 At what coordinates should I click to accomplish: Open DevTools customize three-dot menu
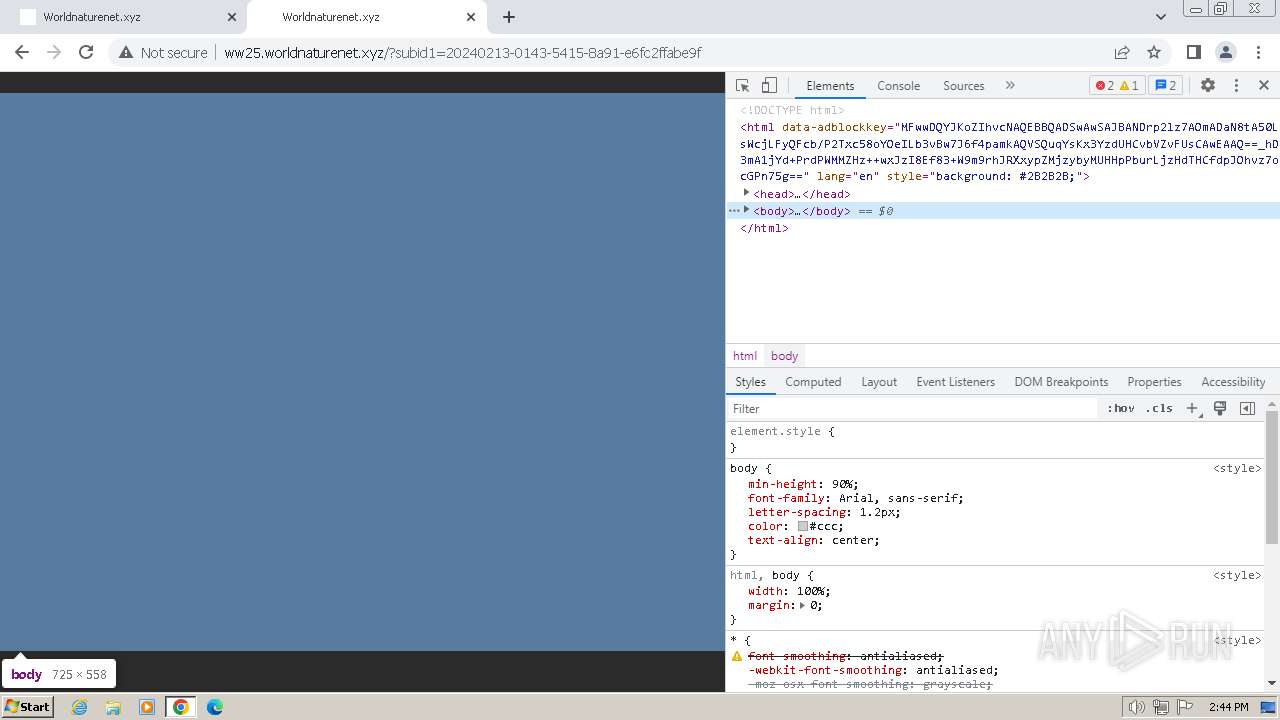1236,85
